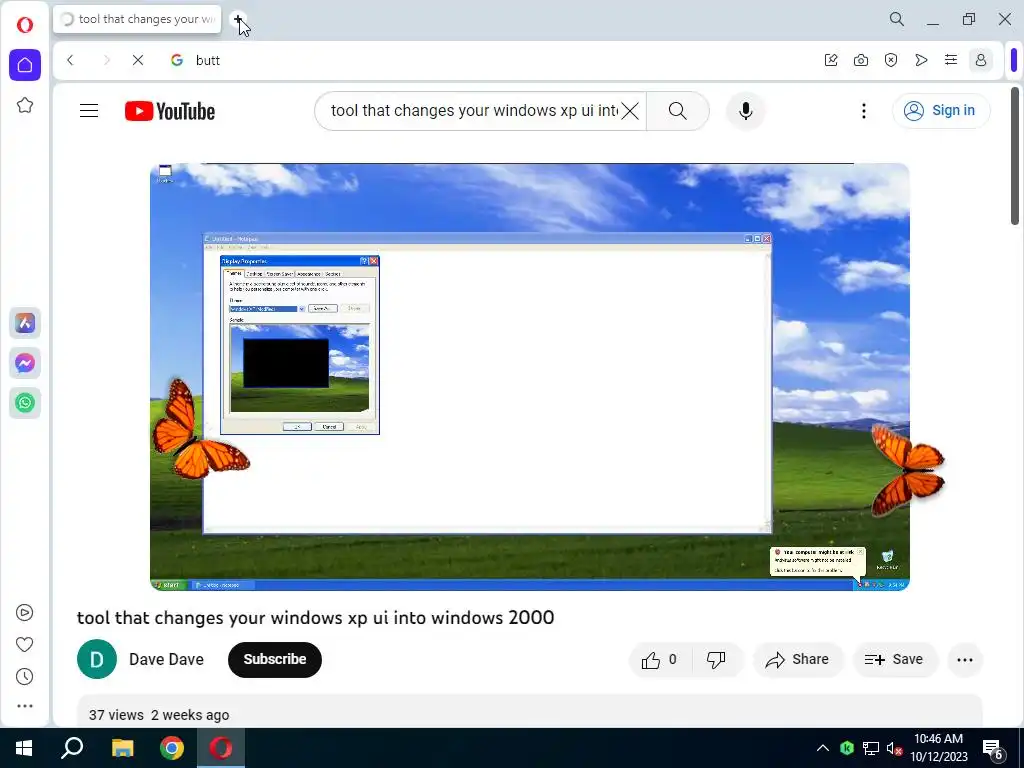Viewport: 1024px width, 768px height.
Task: Like this video
Action: (660, 660)
